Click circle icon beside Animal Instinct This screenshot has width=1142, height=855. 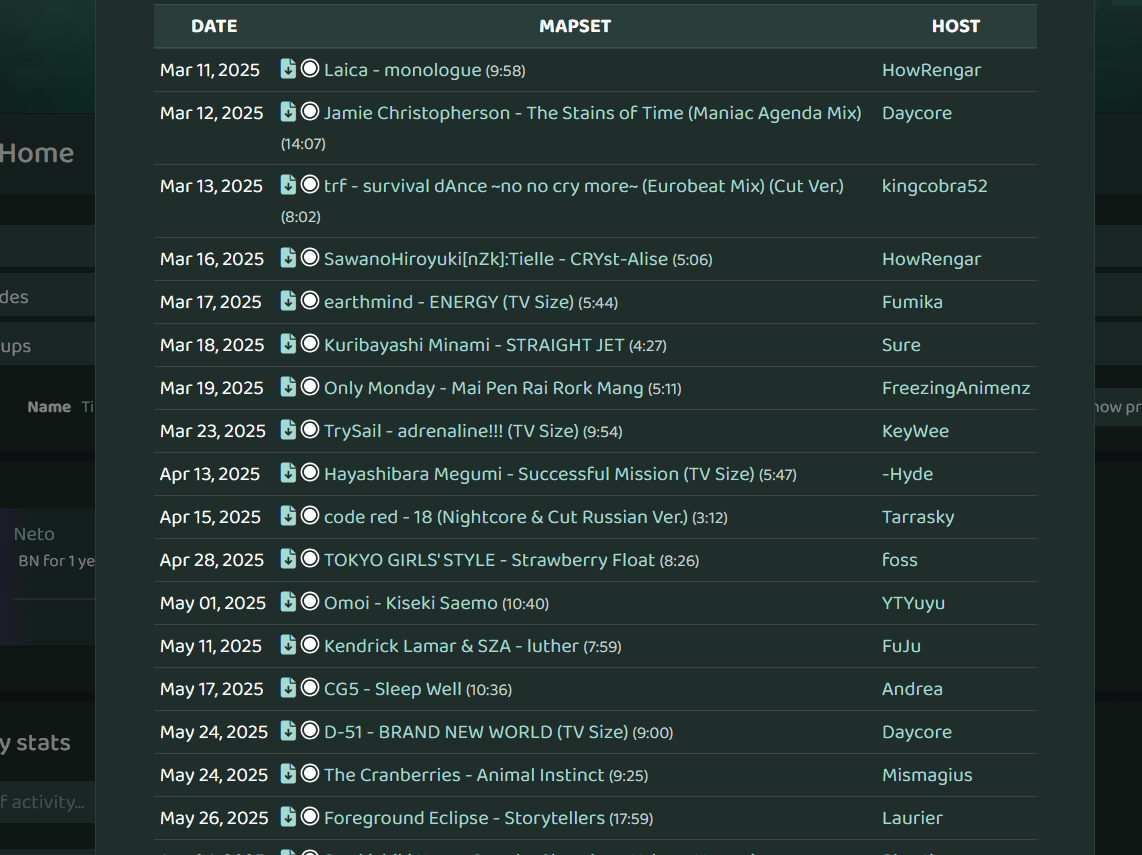tap(310, 773)
